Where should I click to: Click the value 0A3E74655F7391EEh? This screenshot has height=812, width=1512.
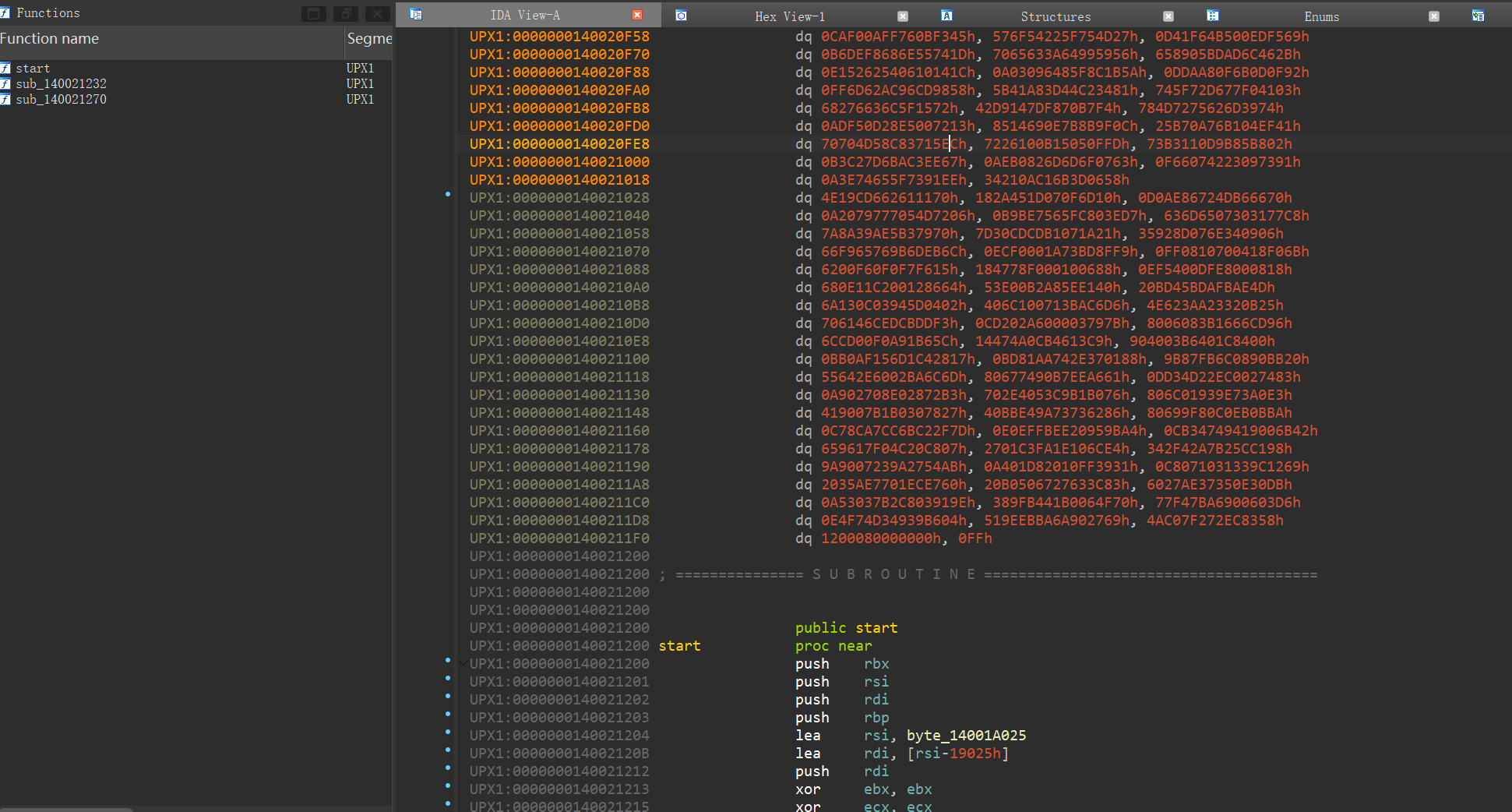click(893, 180)
